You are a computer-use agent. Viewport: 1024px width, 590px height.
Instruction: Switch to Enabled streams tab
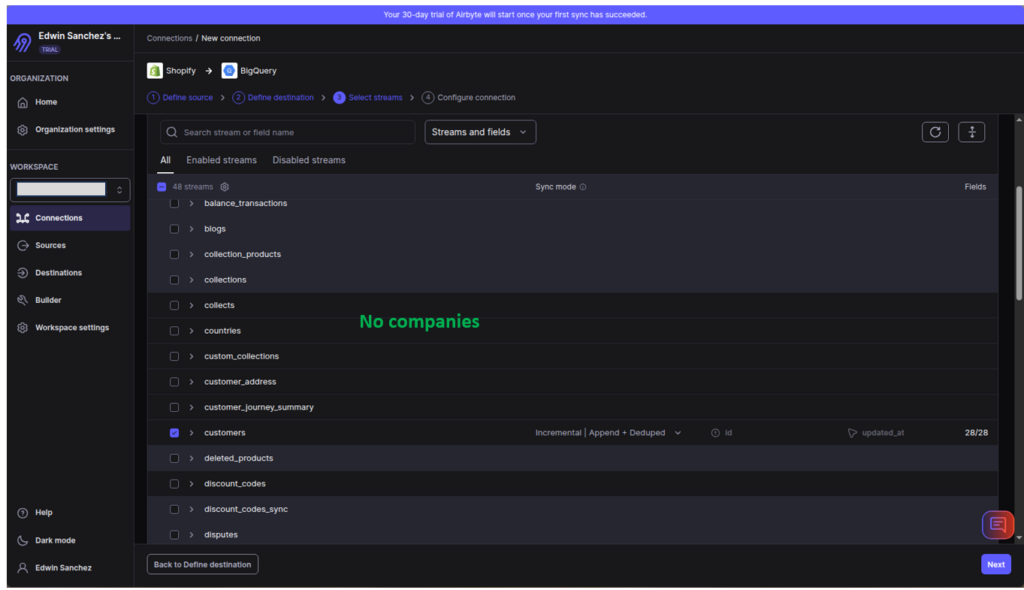pyautogui.click(x=221, y=160)
